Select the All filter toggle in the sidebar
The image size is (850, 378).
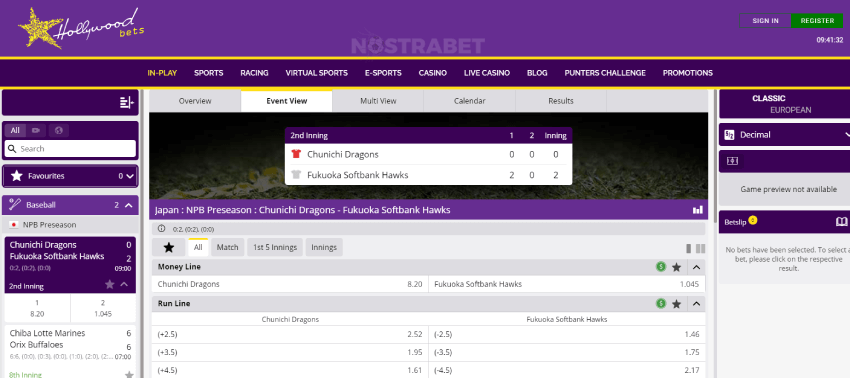click(x=15, y=130)
